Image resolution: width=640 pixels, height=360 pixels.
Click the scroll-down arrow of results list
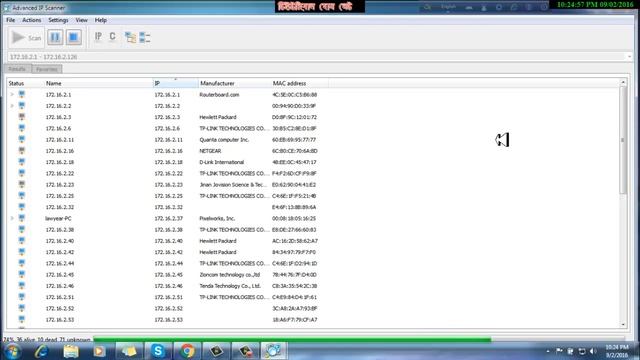[623, 324]
